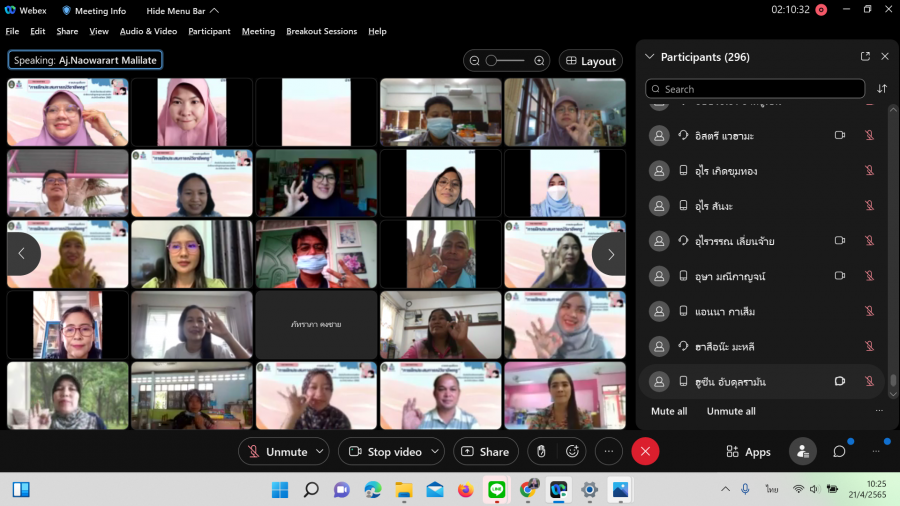
Task: Click the video grid zoom slider
Action: click(505, 61)
